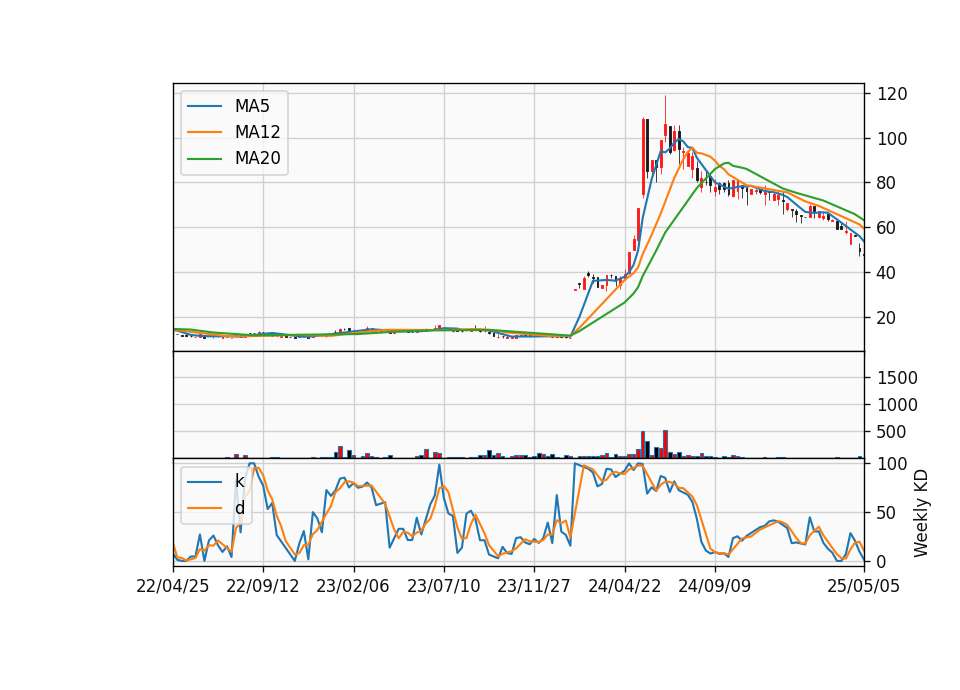
Task: Click the green MA20 line peak near 90
Action: 727,163
